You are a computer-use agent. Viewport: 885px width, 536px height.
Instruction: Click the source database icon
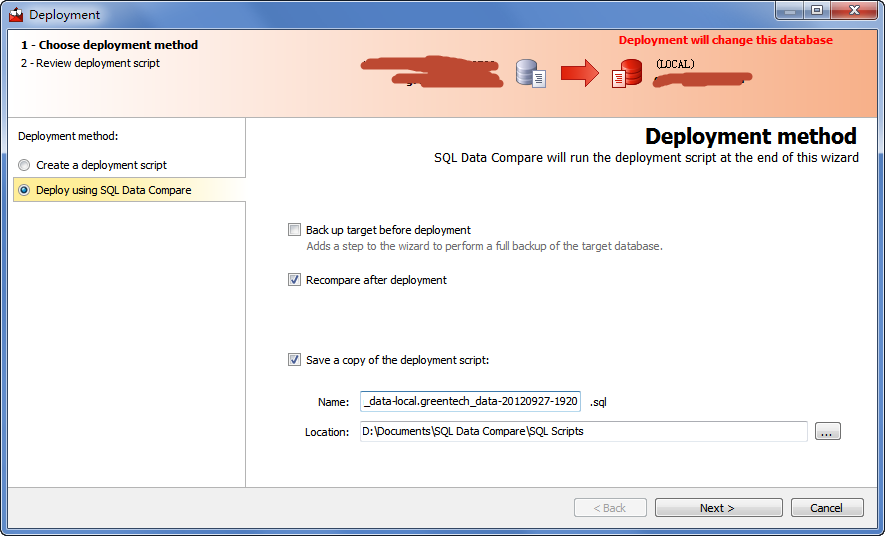click(531, 73)
